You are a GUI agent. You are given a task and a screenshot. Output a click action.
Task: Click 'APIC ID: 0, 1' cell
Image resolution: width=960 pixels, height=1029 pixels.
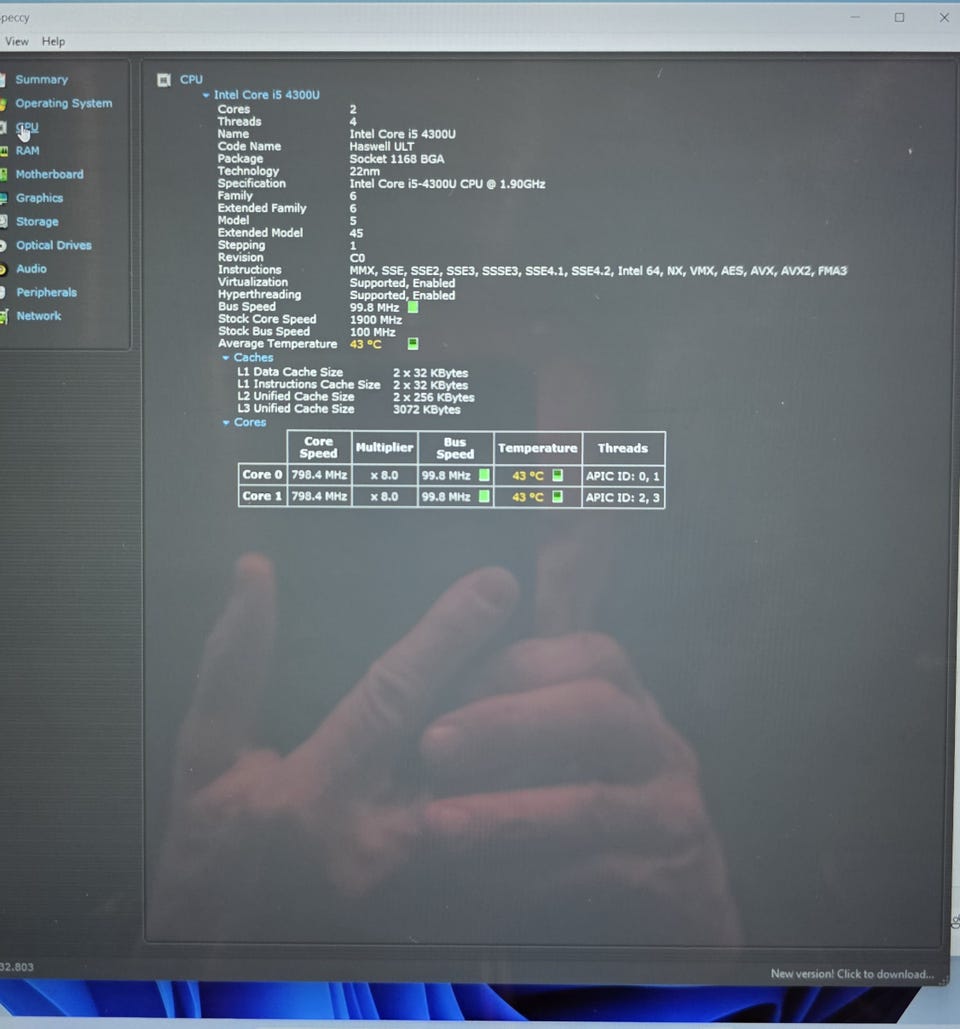click(623, 476)
